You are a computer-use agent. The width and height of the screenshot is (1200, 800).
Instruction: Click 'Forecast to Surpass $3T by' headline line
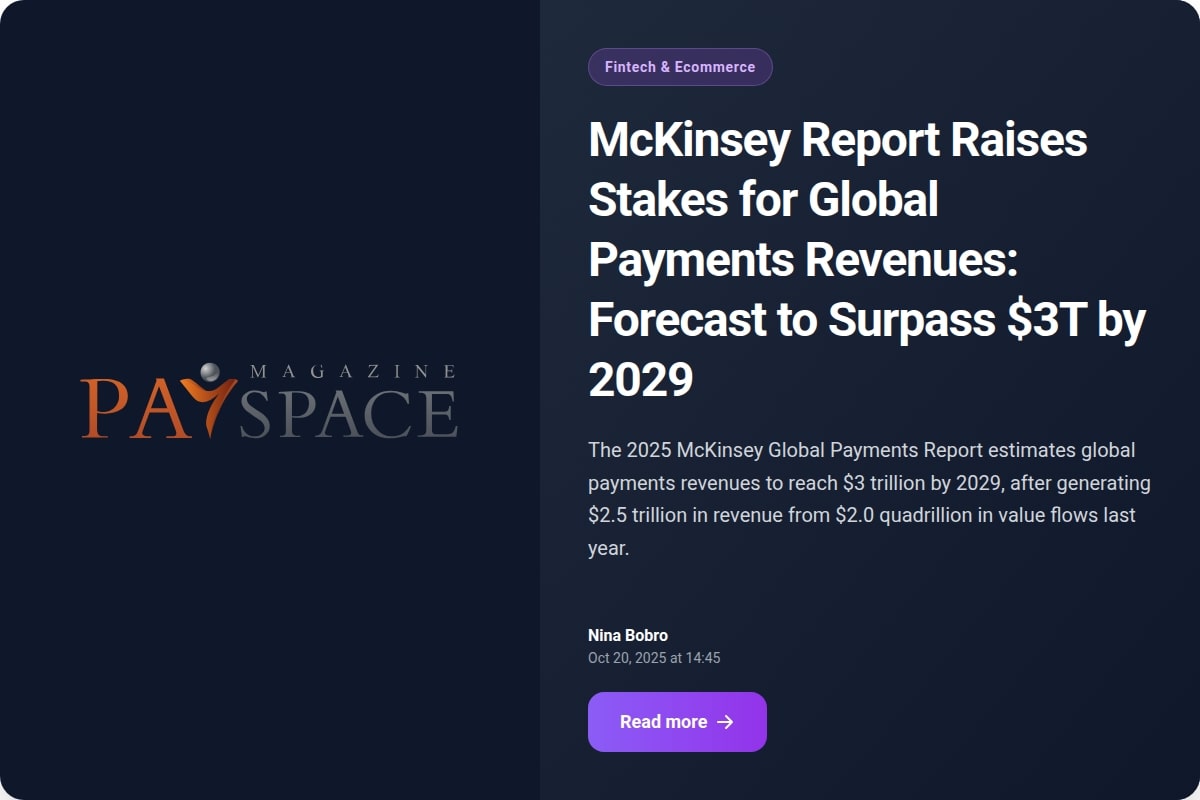(866, 320)
